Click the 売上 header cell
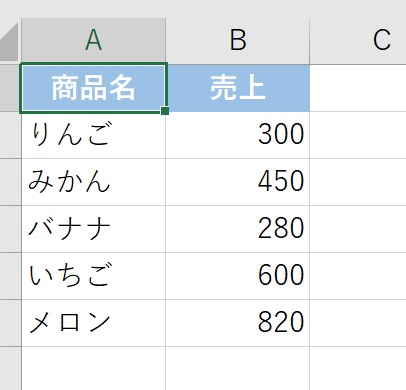 click(238, 88)
